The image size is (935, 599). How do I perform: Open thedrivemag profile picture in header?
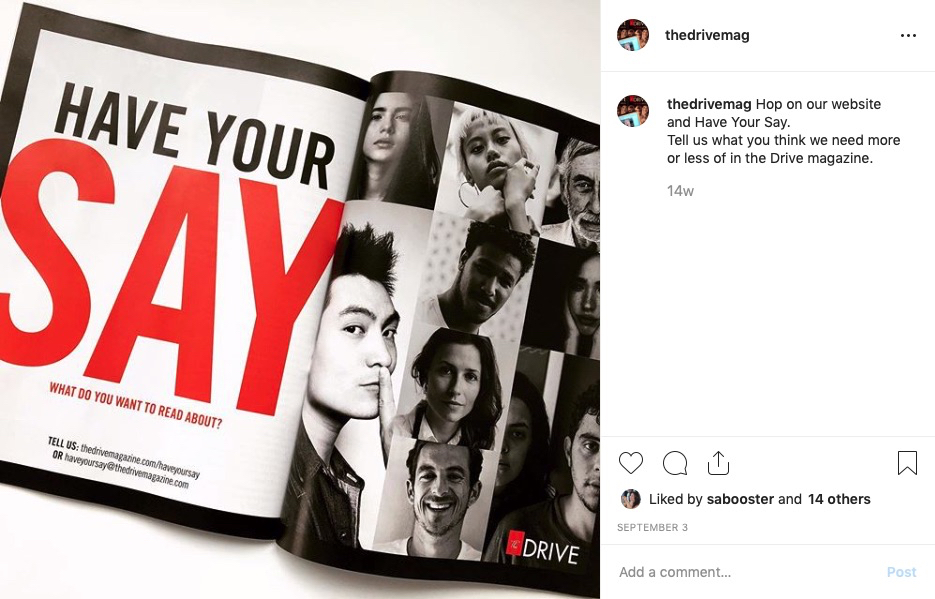click(633, 35)
